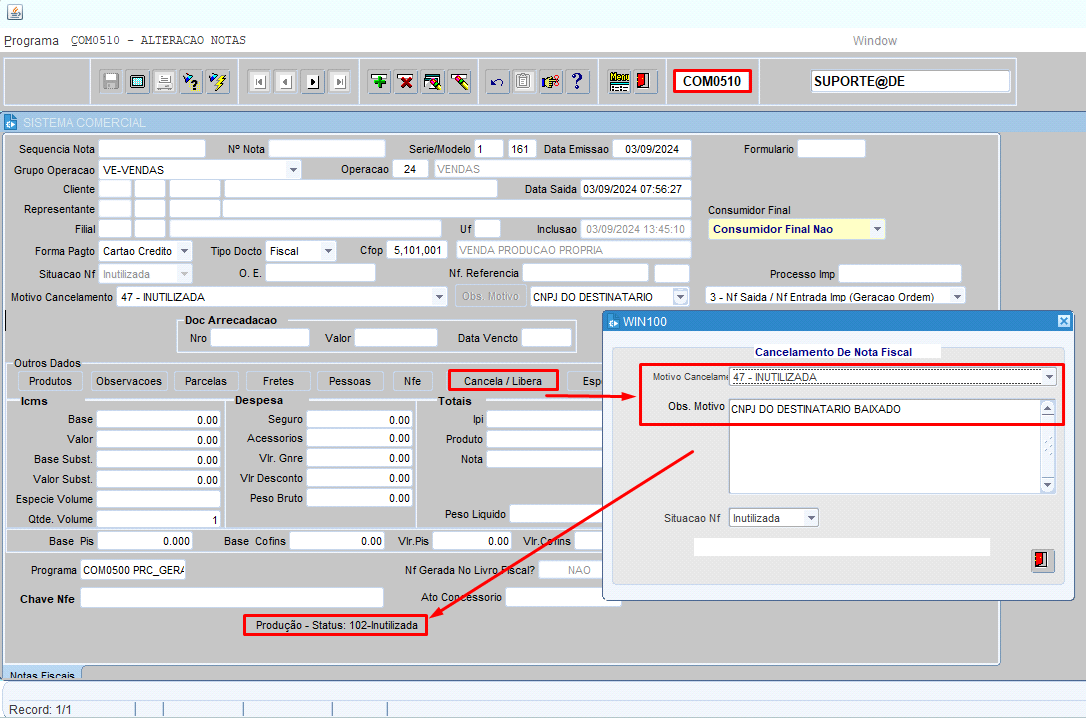Click the Menu toolbar icon
The image size is (1086, 718).
(x=619, y=82)
